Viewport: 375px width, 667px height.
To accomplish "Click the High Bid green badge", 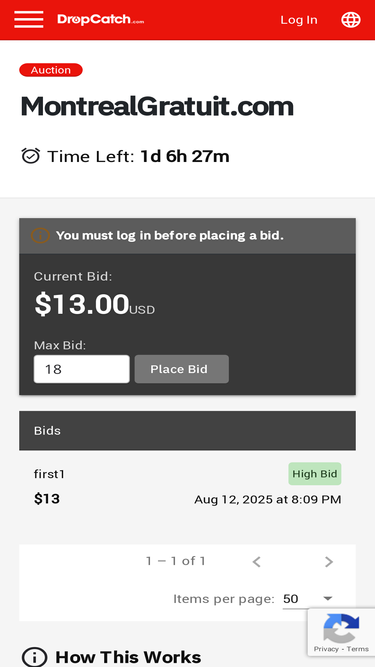I will click(315, 474).
